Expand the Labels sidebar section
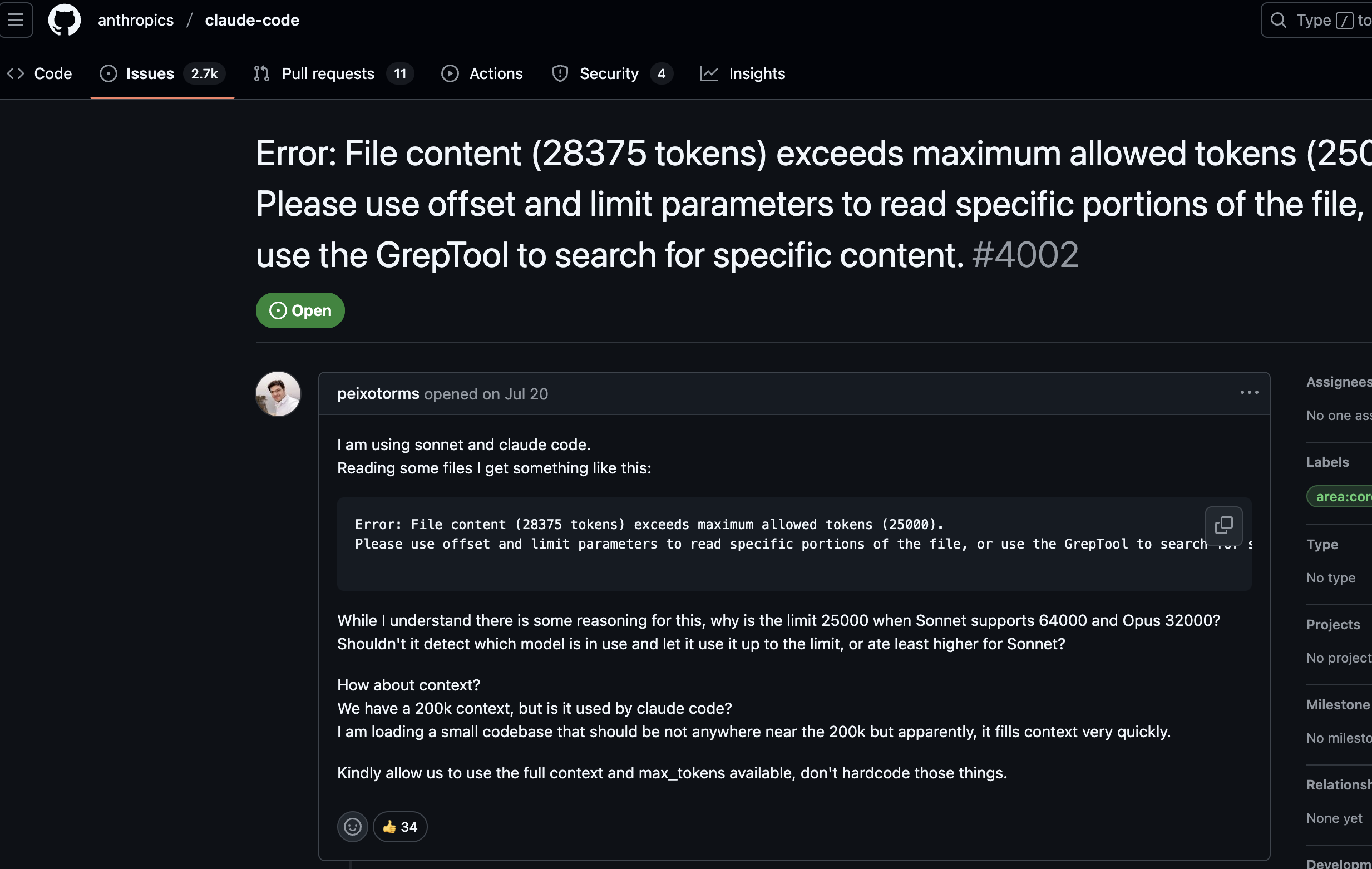The width and height of the screenshot is (1372, 869). point(1327,462)
